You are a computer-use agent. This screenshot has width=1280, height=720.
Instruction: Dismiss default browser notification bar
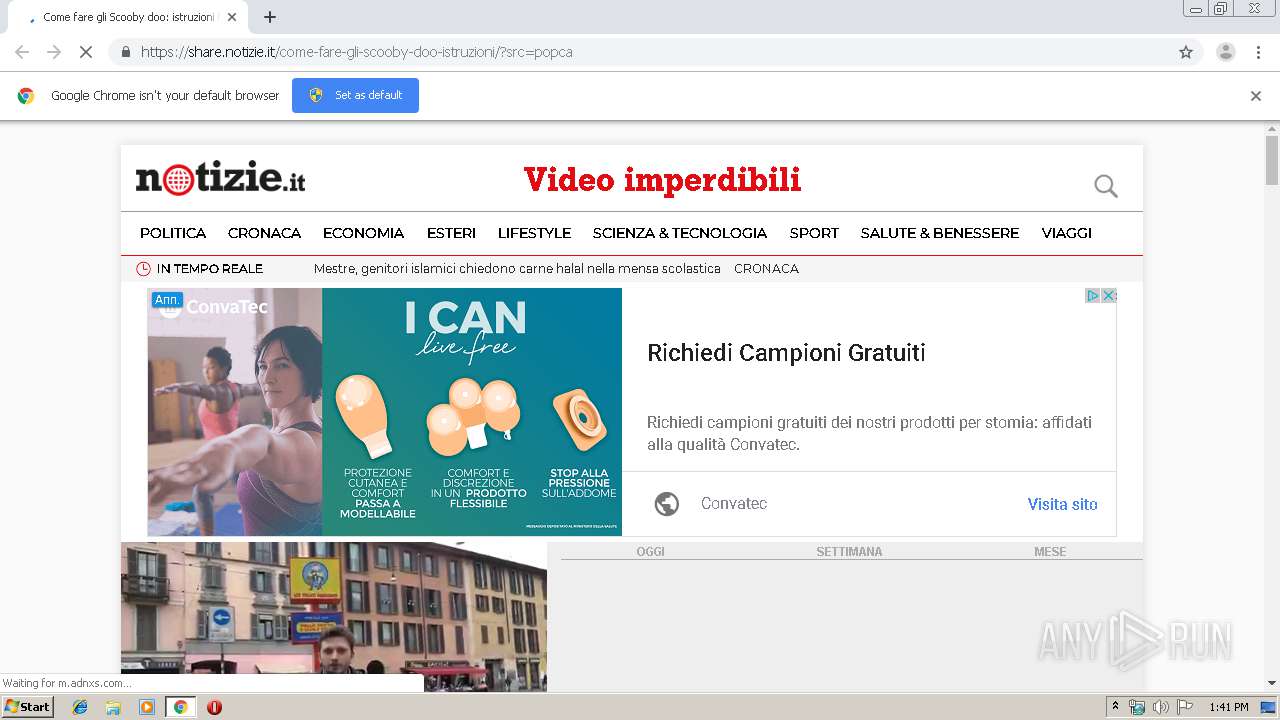pyautogui.click(x=1256, y=96)
